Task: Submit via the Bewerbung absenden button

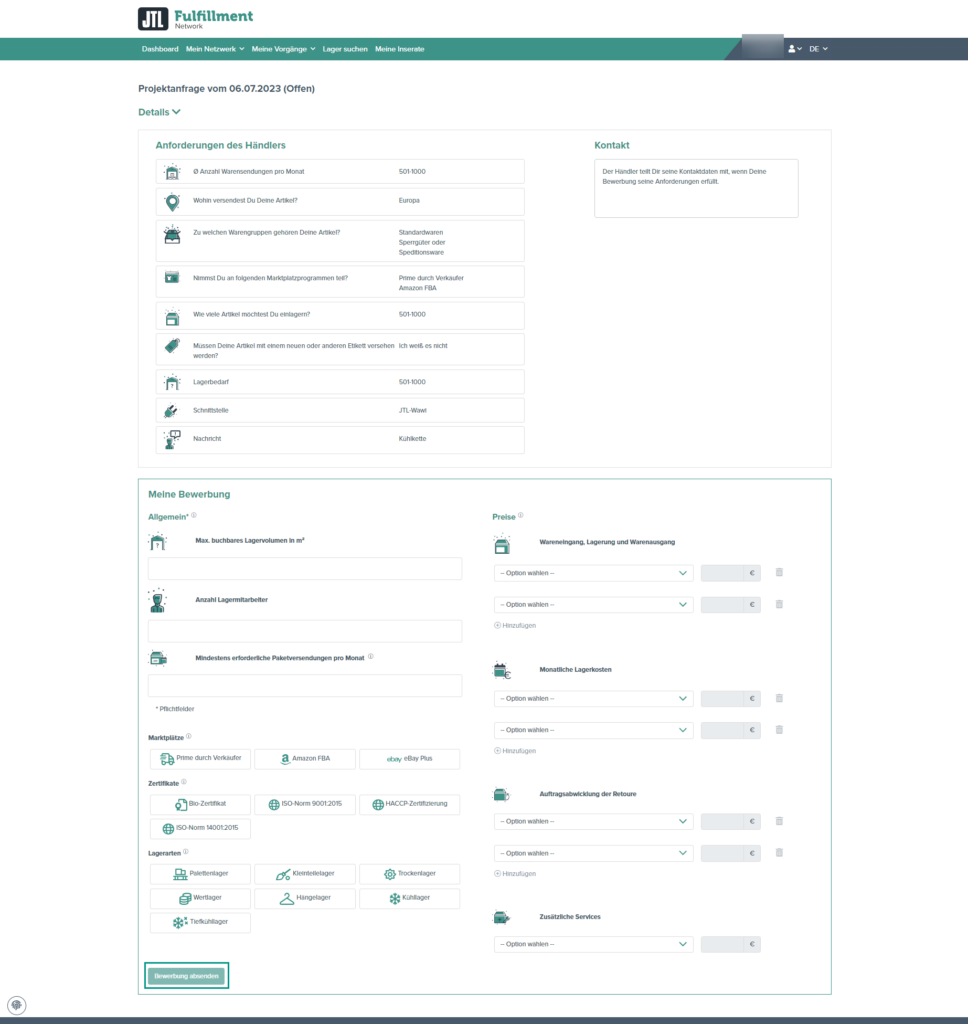Action: coord(186,975)
